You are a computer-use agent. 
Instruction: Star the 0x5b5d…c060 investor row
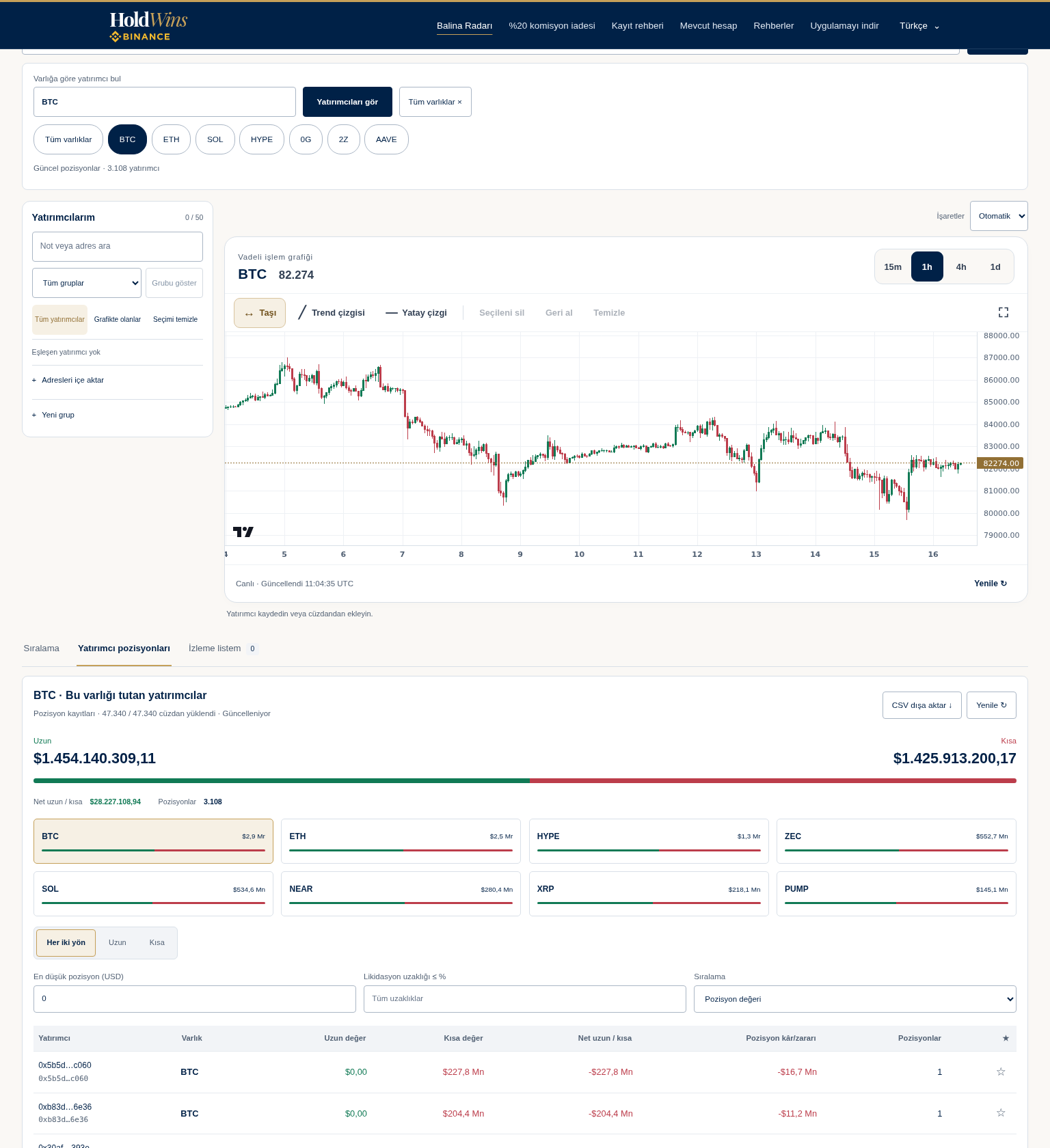click(x=1001, y=1071)
